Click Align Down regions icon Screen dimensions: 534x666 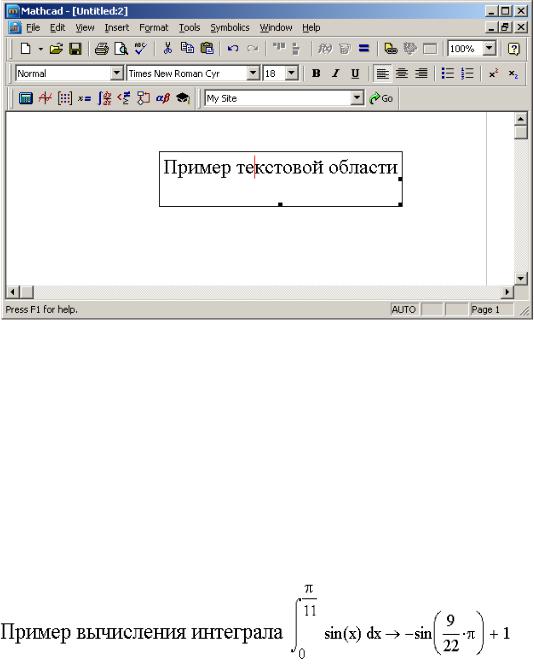click(x=296, y=48)
